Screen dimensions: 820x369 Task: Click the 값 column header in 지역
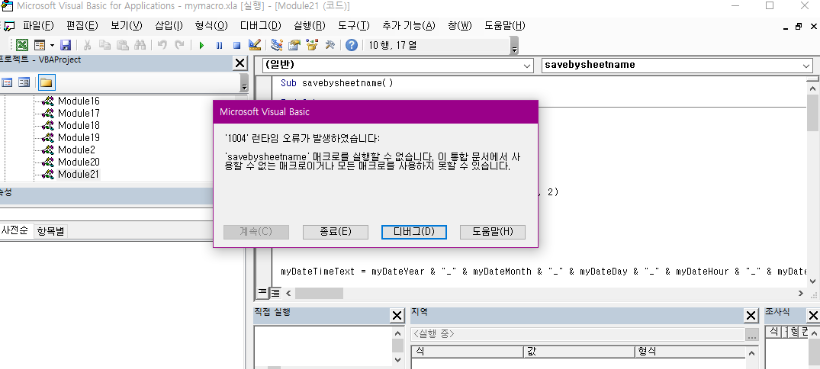click(578, 352)
